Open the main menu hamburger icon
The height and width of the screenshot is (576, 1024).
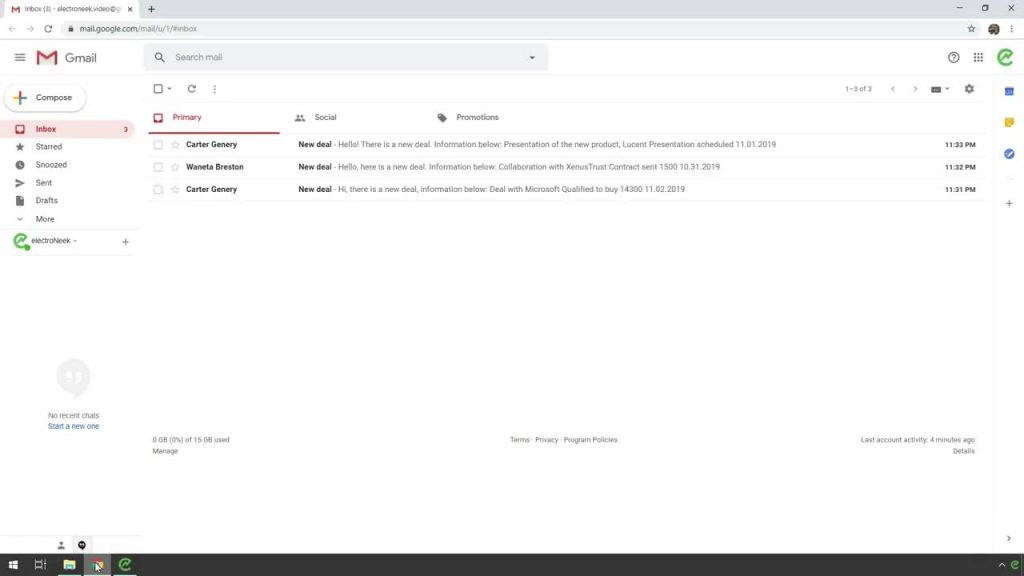coord(20,58)
